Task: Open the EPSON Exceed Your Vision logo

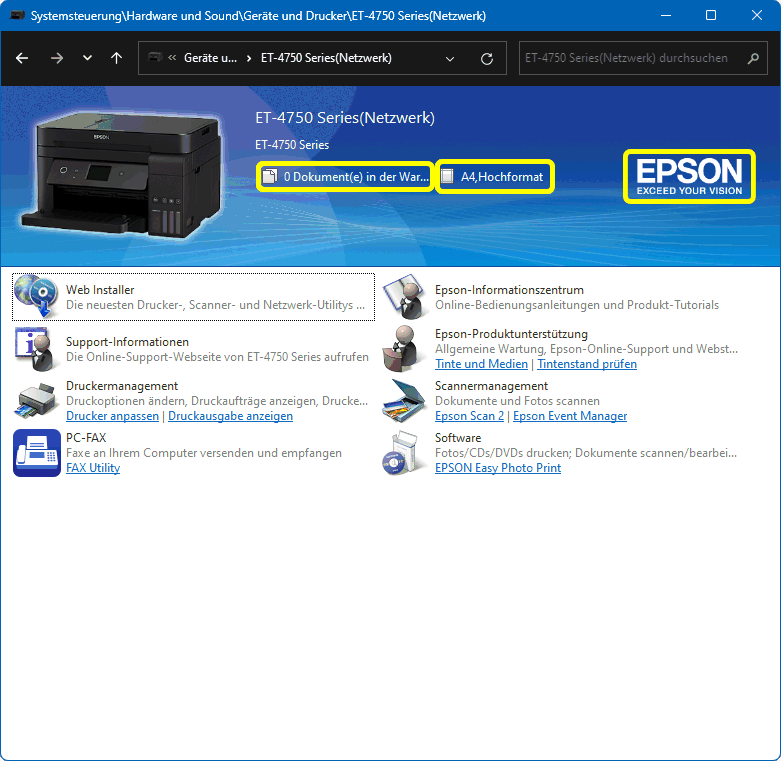Action: [x=689, y=176]
